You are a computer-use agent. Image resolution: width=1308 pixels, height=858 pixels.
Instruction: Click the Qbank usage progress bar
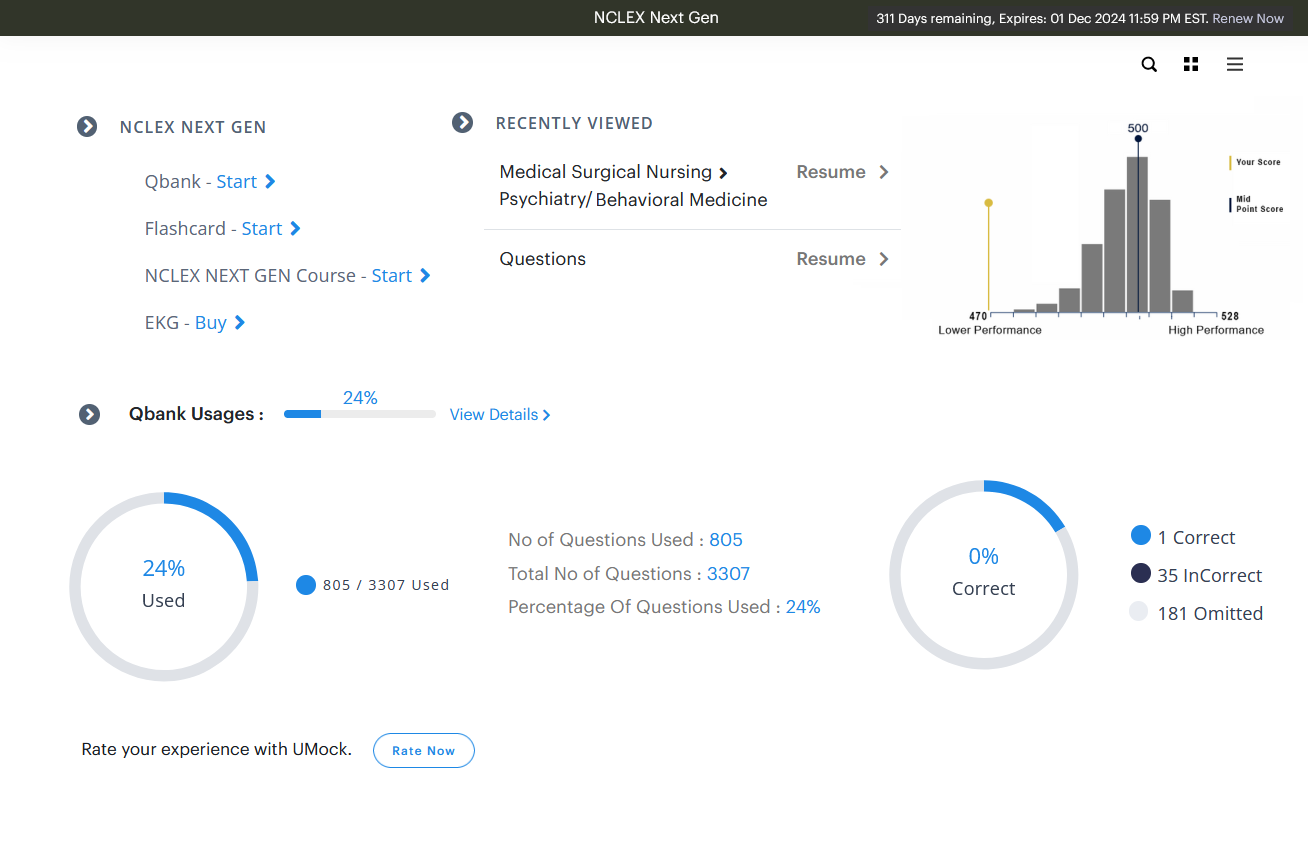coord(360,414)
